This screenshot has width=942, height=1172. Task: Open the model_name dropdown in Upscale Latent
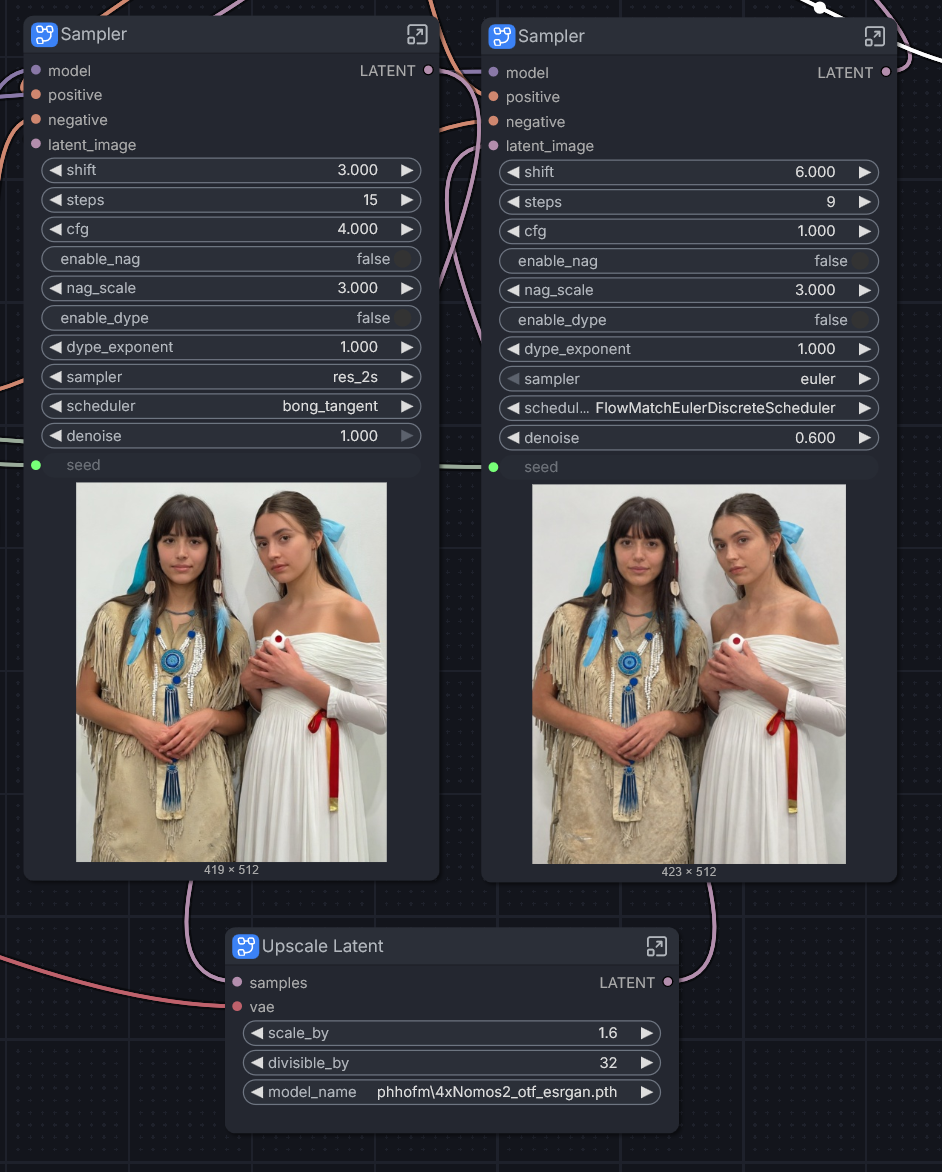[x=452, y=1092]
